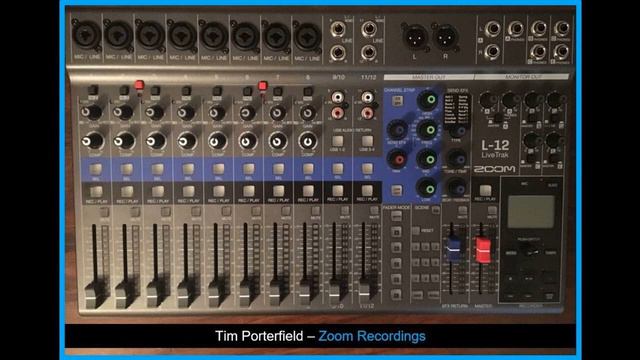Image resolution: width=640 pixels, height=360 pixels.
Task: Click the green EQ LOW knob
Action: coord(427,188)
